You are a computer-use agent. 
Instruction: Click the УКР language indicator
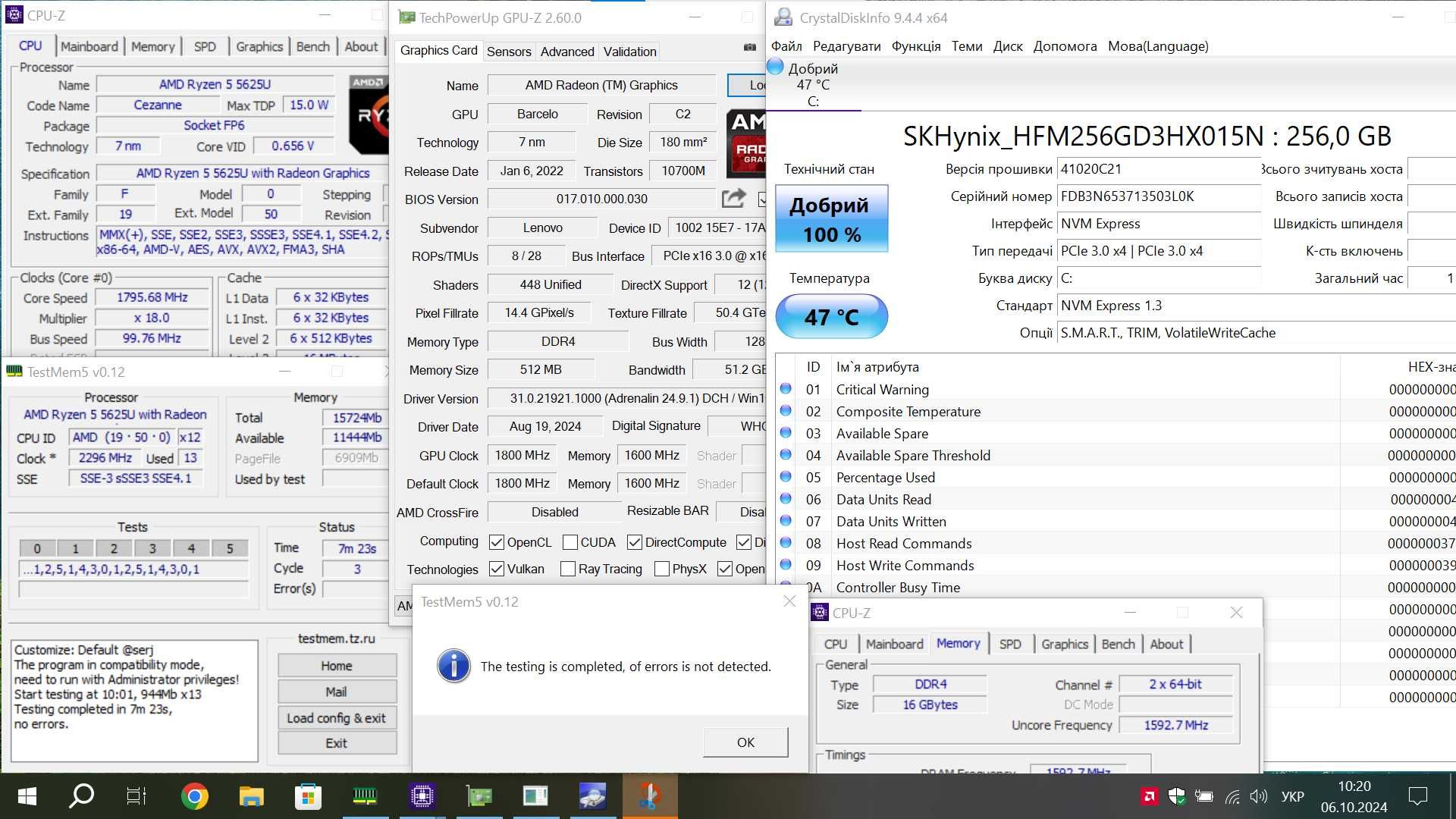pos(1293,796)
